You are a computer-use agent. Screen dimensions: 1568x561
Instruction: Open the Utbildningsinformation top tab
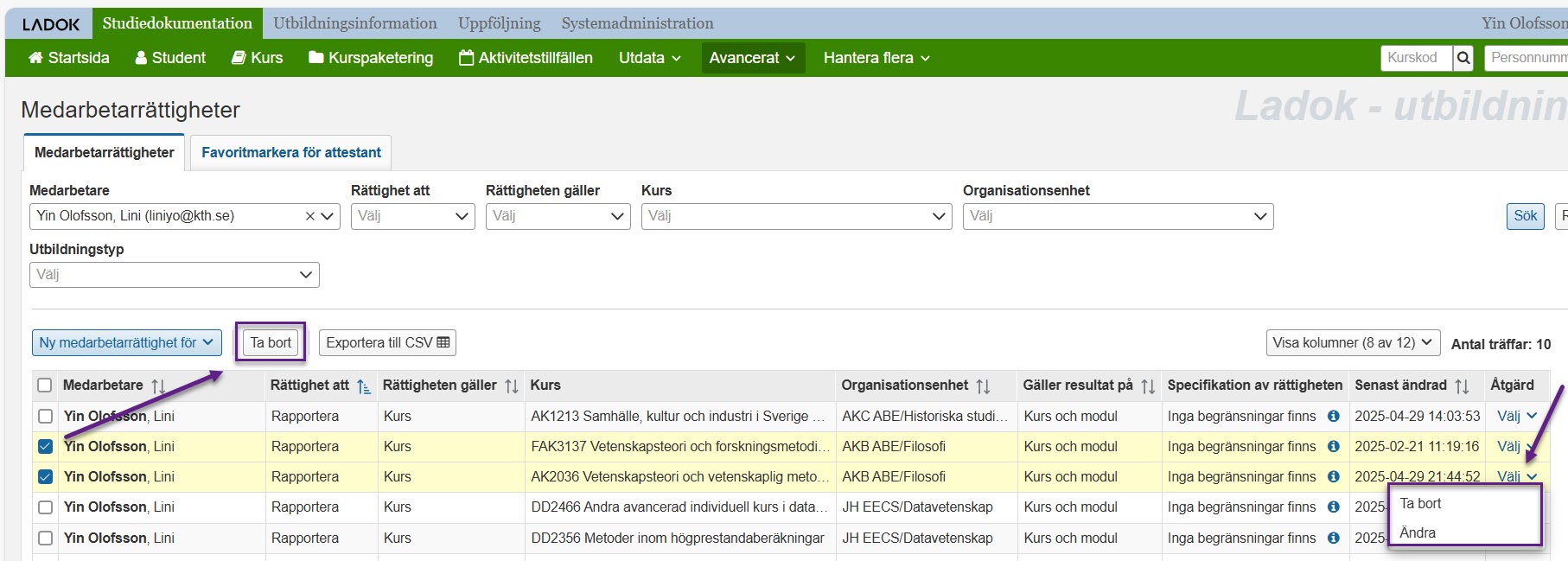point(355,23)
